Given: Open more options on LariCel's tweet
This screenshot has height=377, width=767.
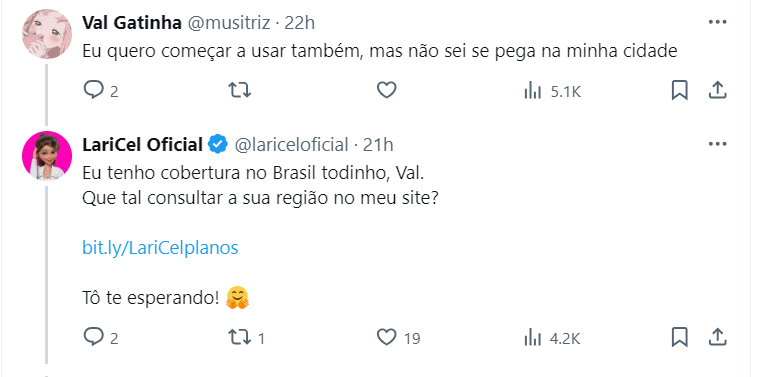Looking at the screenshot, I should tap(717, 144).
